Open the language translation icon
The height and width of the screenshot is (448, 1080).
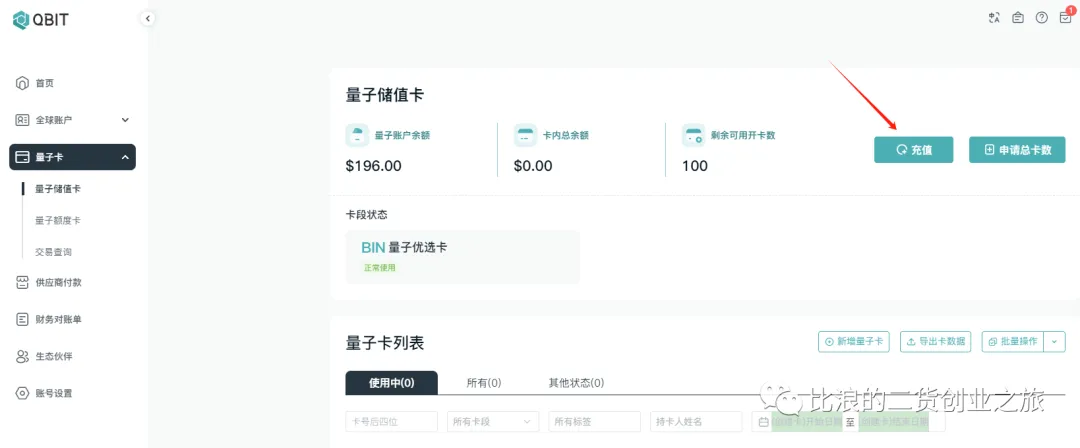coord(994,18)
